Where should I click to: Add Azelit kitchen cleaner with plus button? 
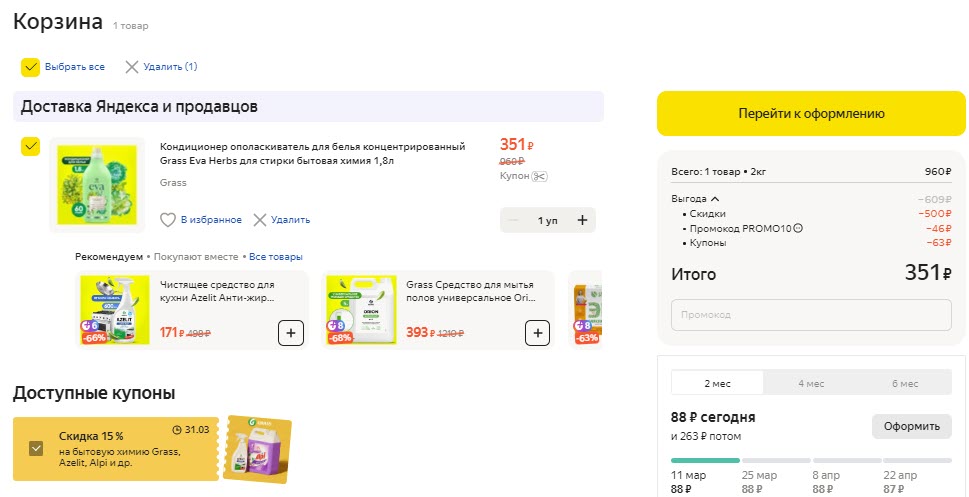click(290, 333)
